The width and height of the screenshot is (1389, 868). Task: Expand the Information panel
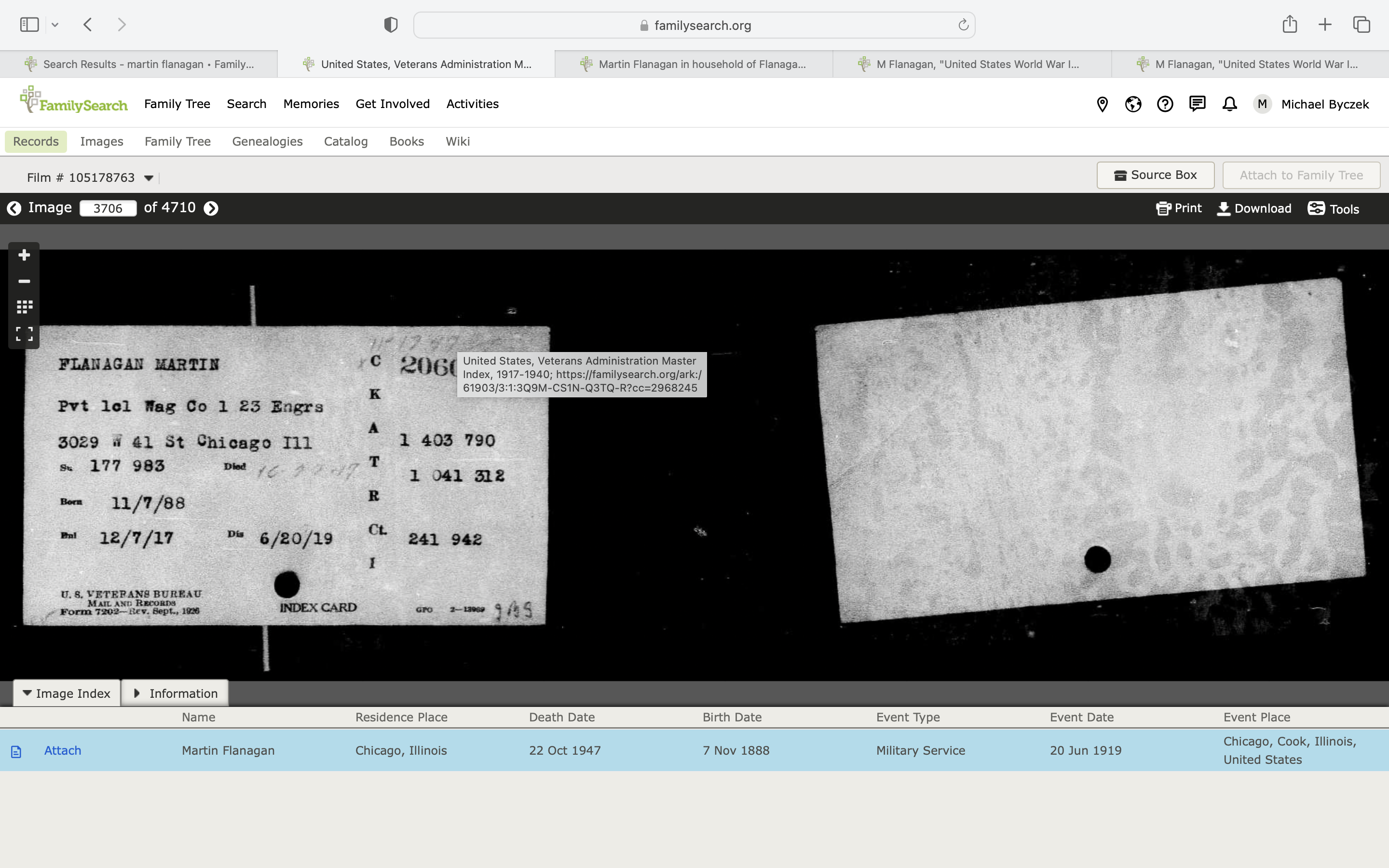click(x=175, y=693)
